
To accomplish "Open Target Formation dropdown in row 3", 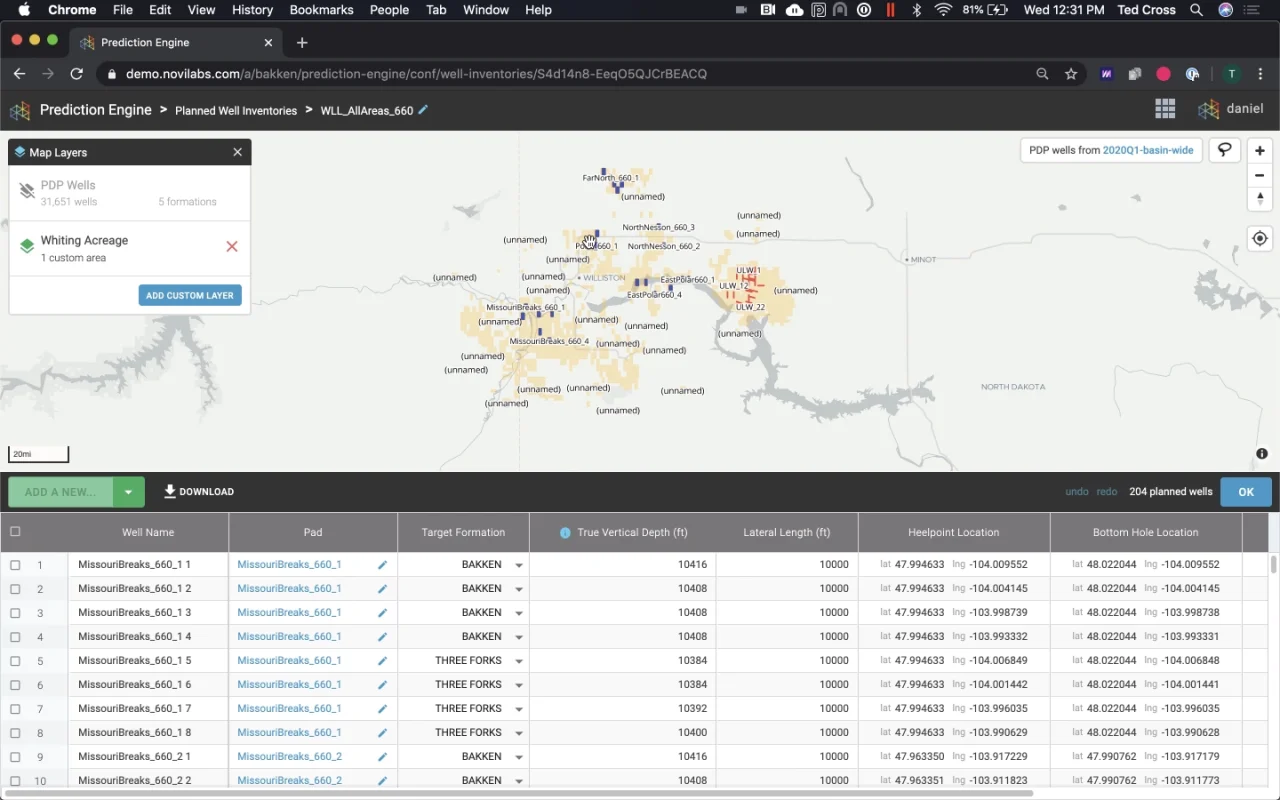I will tap(519, 613).
